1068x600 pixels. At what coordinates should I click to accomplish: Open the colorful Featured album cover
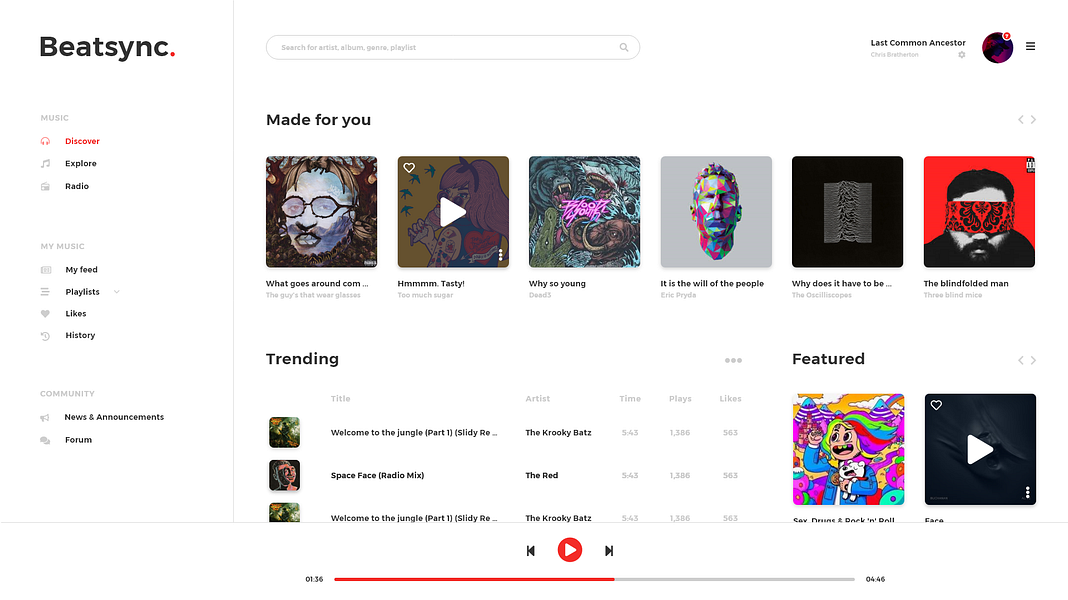tap(848, 449)
